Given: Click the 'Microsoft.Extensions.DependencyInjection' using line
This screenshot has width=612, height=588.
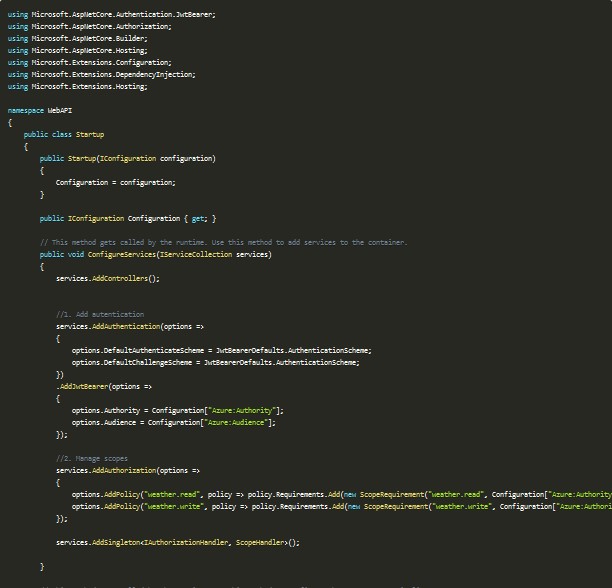Looking at the screenshot, I should (101, 75).
